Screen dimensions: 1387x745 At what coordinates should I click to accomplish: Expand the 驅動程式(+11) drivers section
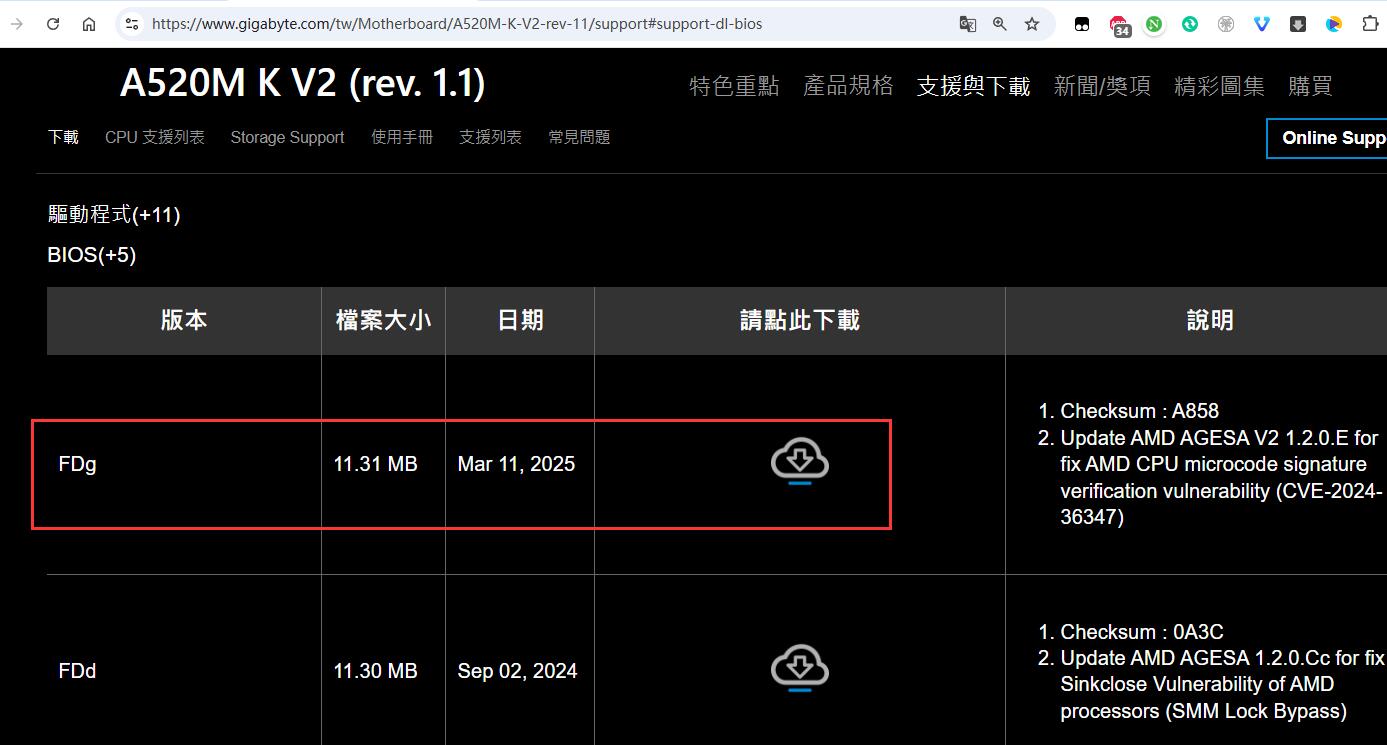click(x=114, y=215)
